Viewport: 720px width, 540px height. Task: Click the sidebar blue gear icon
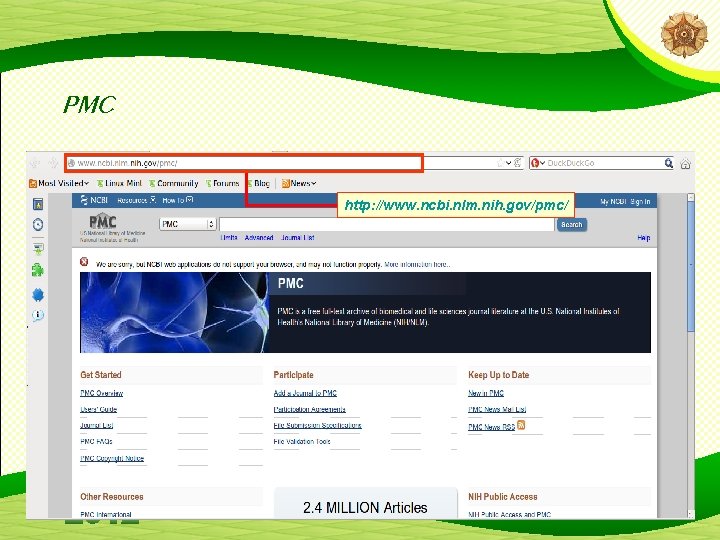[x=38, y=295]
